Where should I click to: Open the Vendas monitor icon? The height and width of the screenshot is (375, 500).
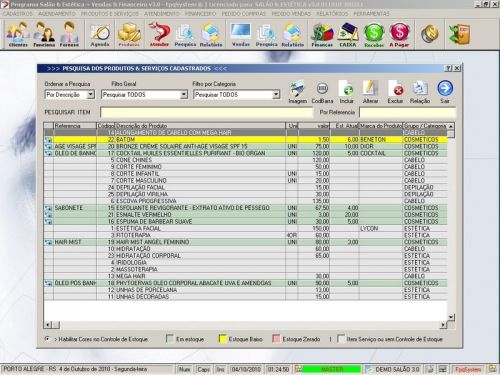coord(241,34)
